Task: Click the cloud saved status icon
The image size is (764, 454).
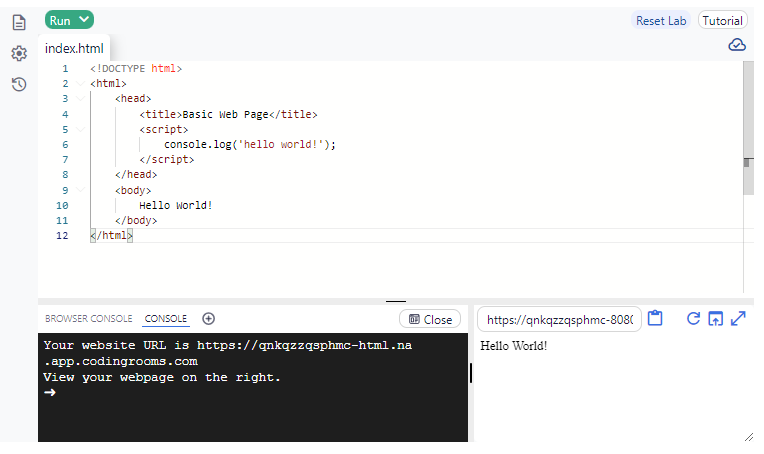Action: 736,45
